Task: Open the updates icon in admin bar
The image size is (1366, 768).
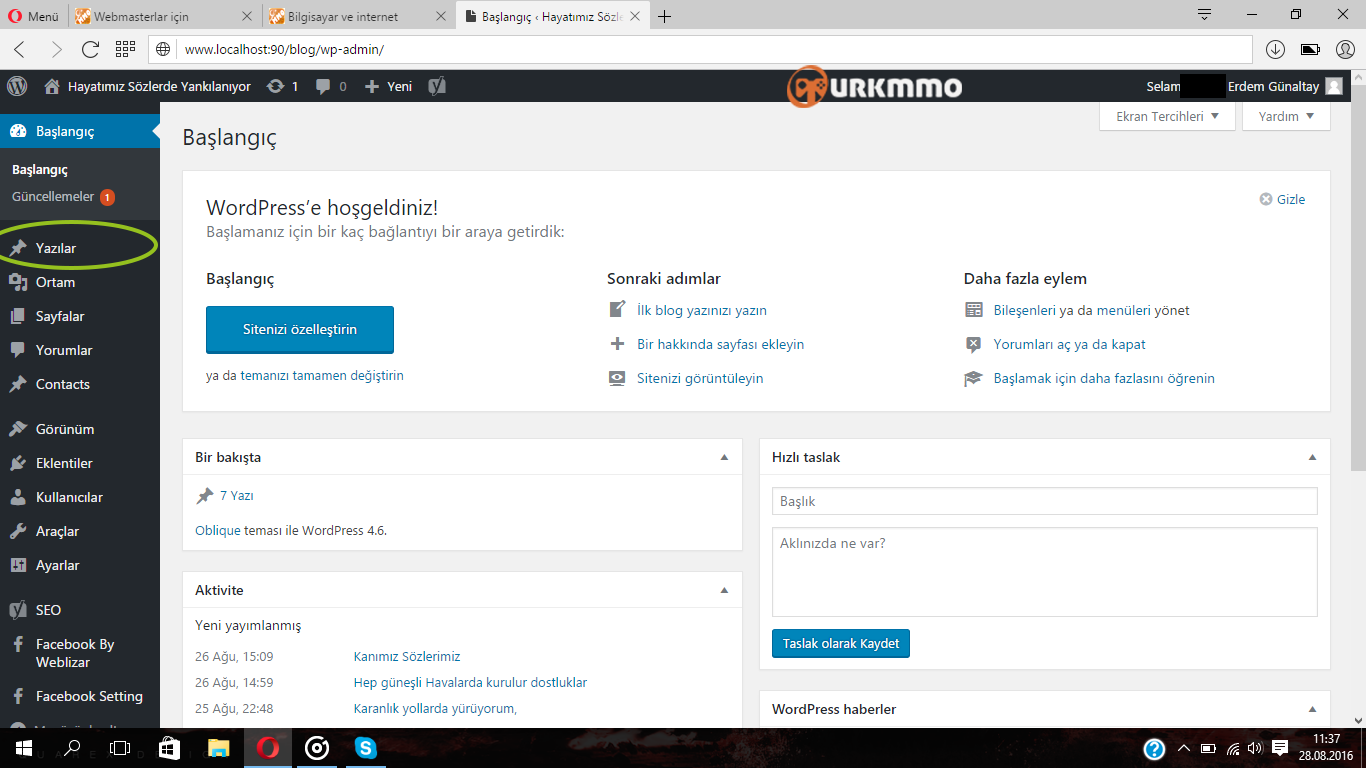Action: point(276,87)
